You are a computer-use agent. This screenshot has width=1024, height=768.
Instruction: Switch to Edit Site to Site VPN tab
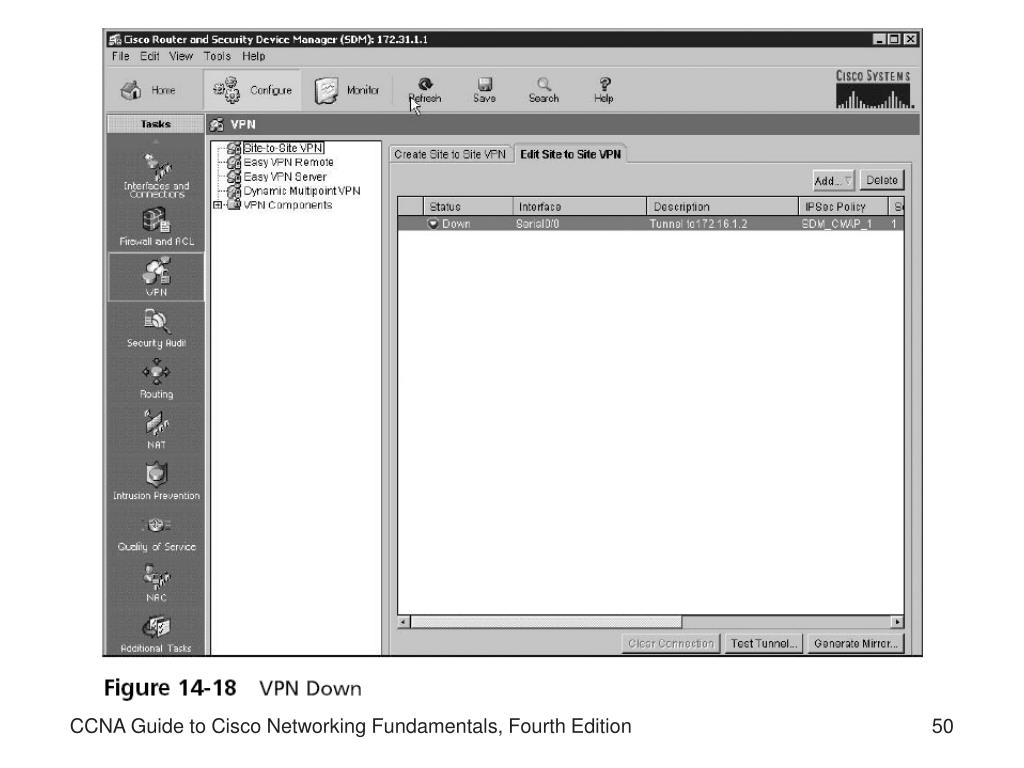coord(570,154)
